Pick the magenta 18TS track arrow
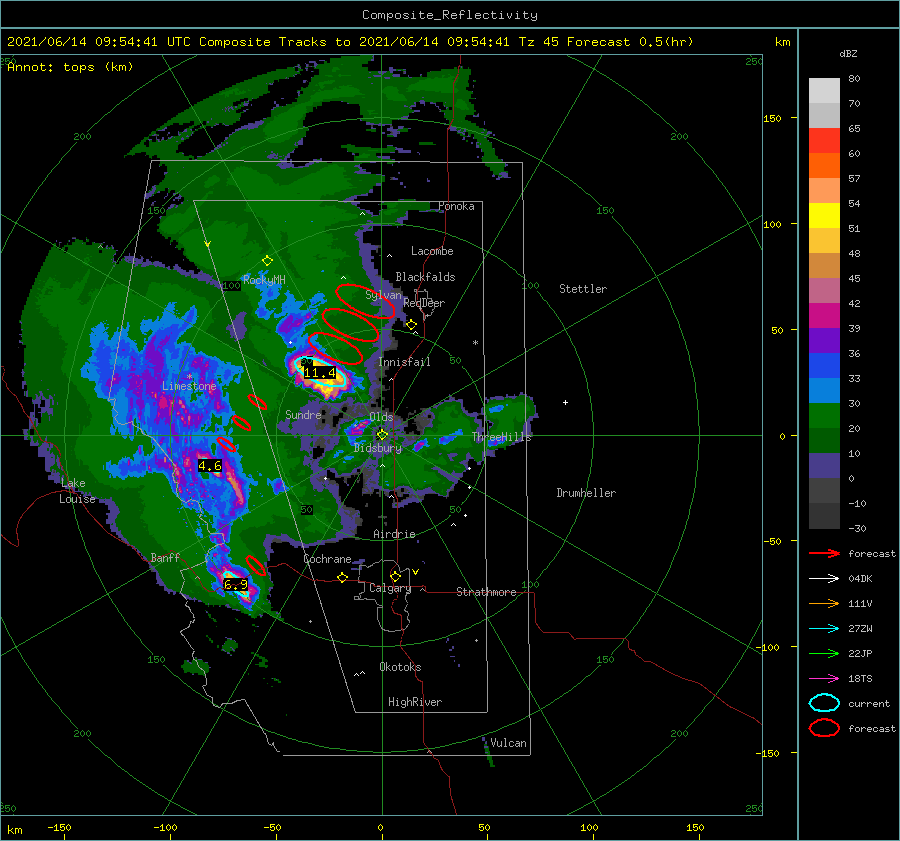 tap(824, 679)
